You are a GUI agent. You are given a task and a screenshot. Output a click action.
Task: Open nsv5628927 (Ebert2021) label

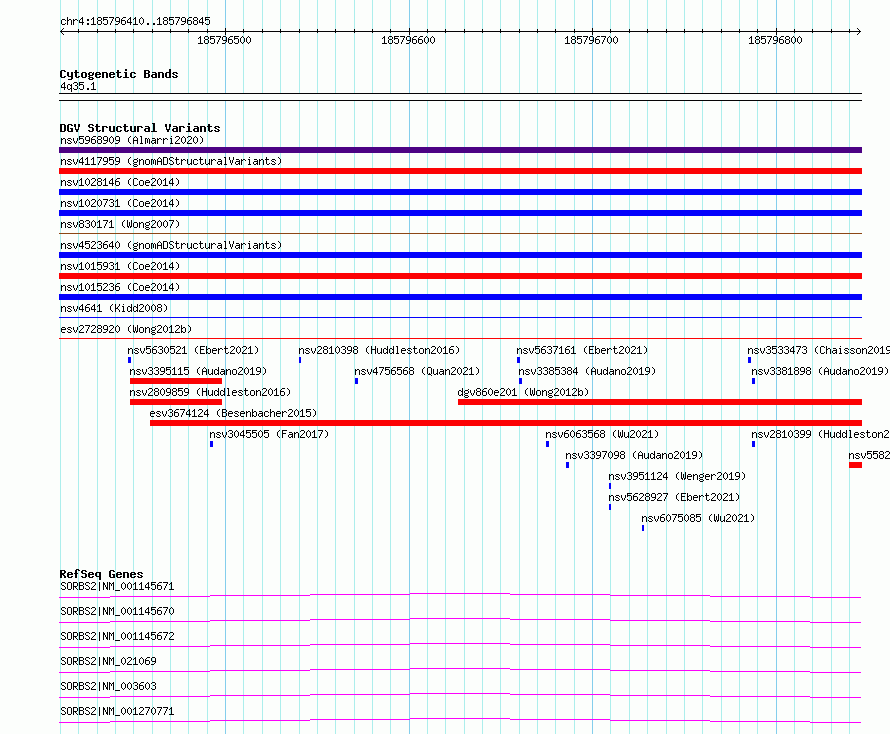674,497
